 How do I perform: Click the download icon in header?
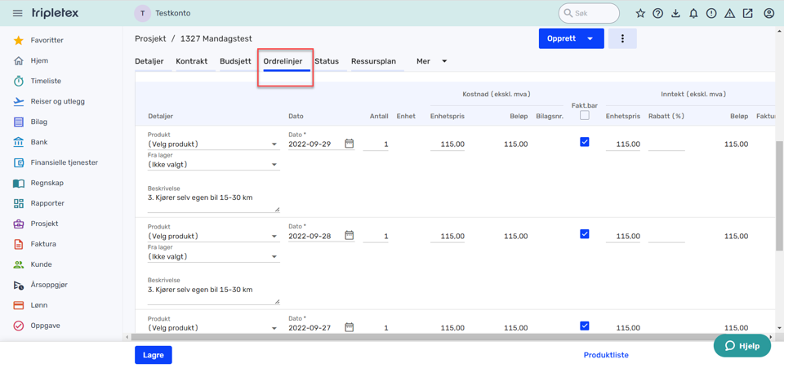pyautogui.click(x=675, y=14)
